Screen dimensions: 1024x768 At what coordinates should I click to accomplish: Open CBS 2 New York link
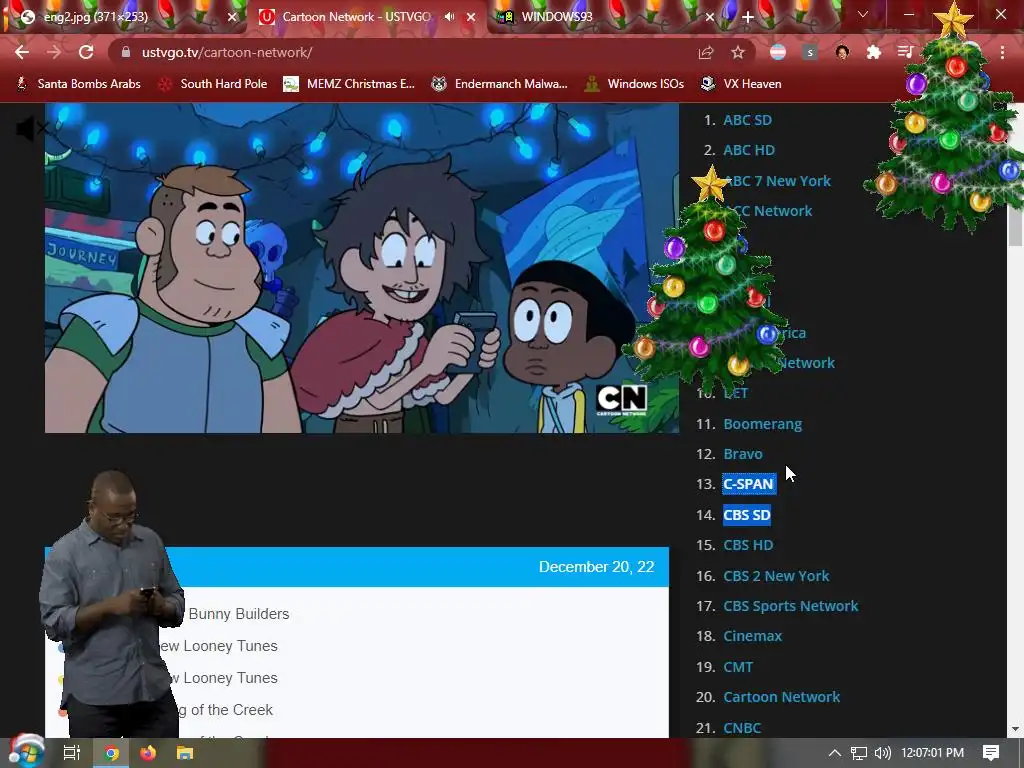[776, 576]
